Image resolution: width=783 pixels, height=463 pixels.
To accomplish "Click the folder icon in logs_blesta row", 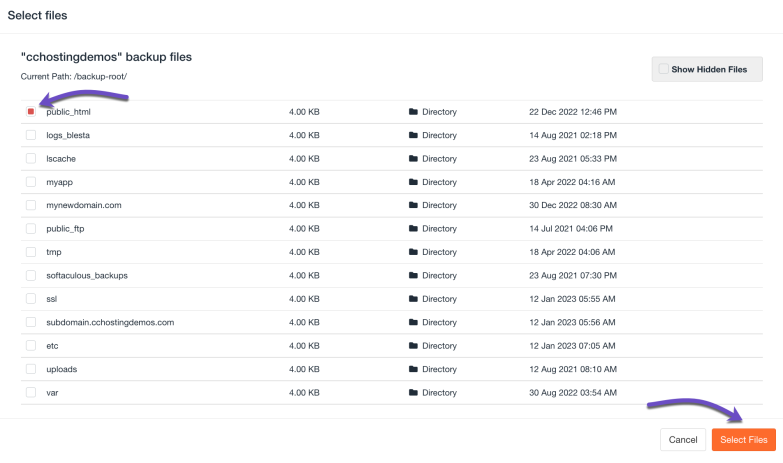I will (x=413, y=135).
